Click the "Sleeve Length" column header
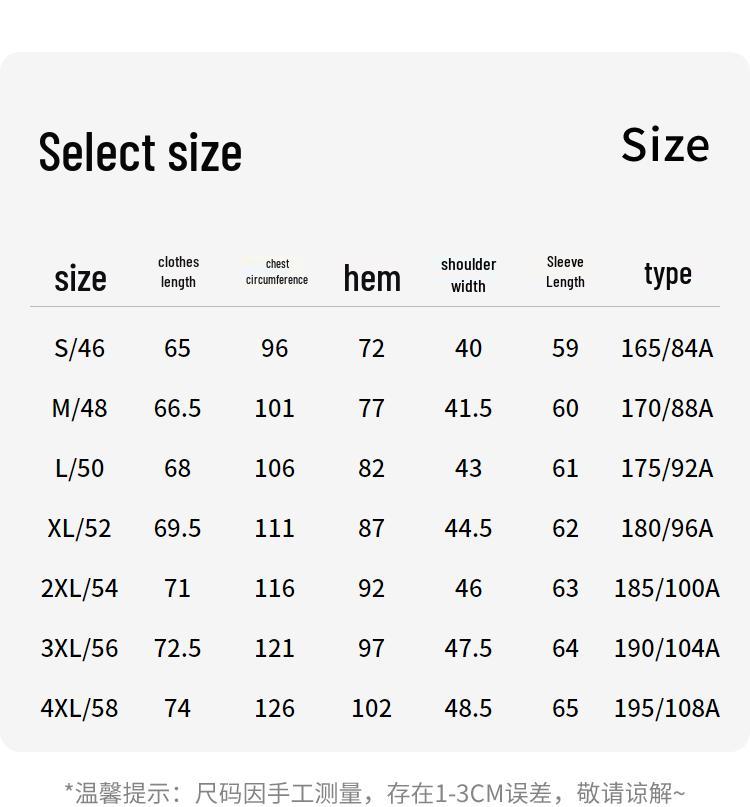The width and height of the screenshot is (750, 807). point(565,272)
